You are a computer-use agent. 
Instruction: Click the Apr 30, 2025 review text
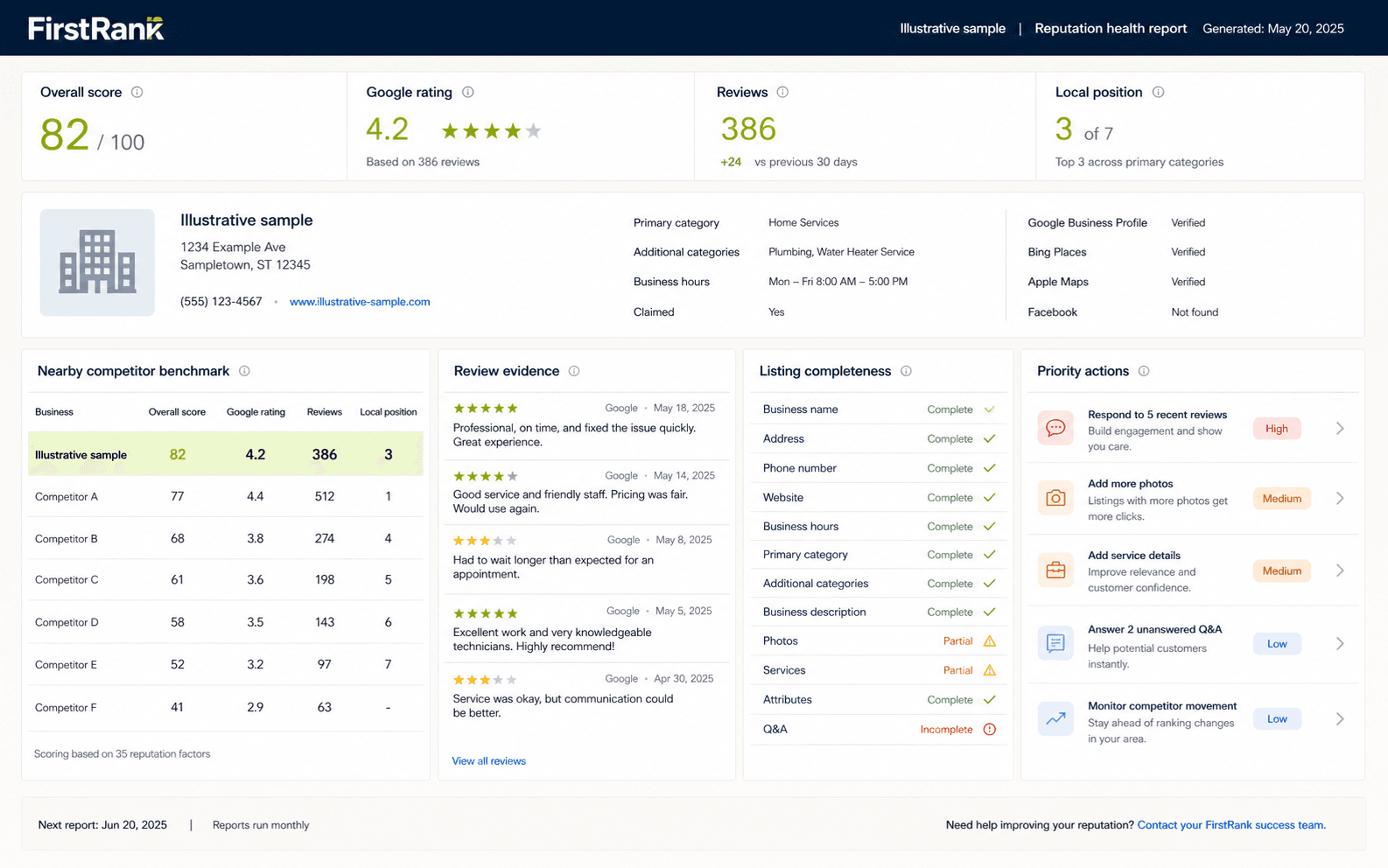(563, 705)
